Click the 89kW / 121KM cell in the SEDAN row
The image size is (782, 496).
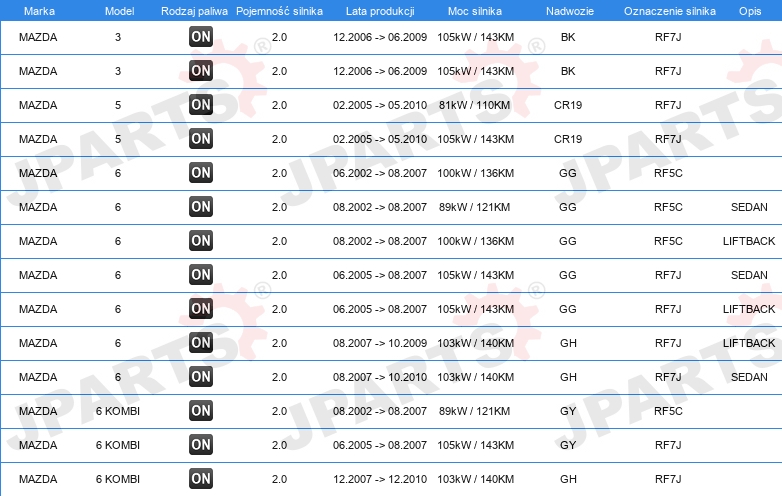(475, 207)
